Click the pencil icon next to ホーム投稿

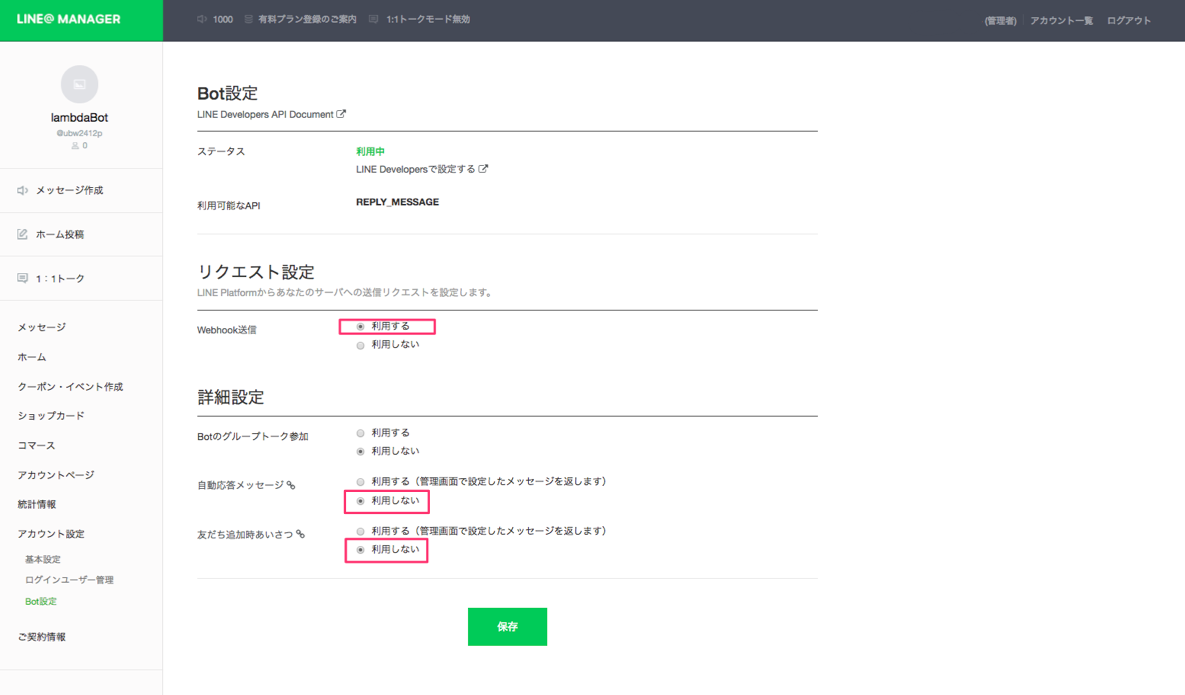tap(23, 234)
